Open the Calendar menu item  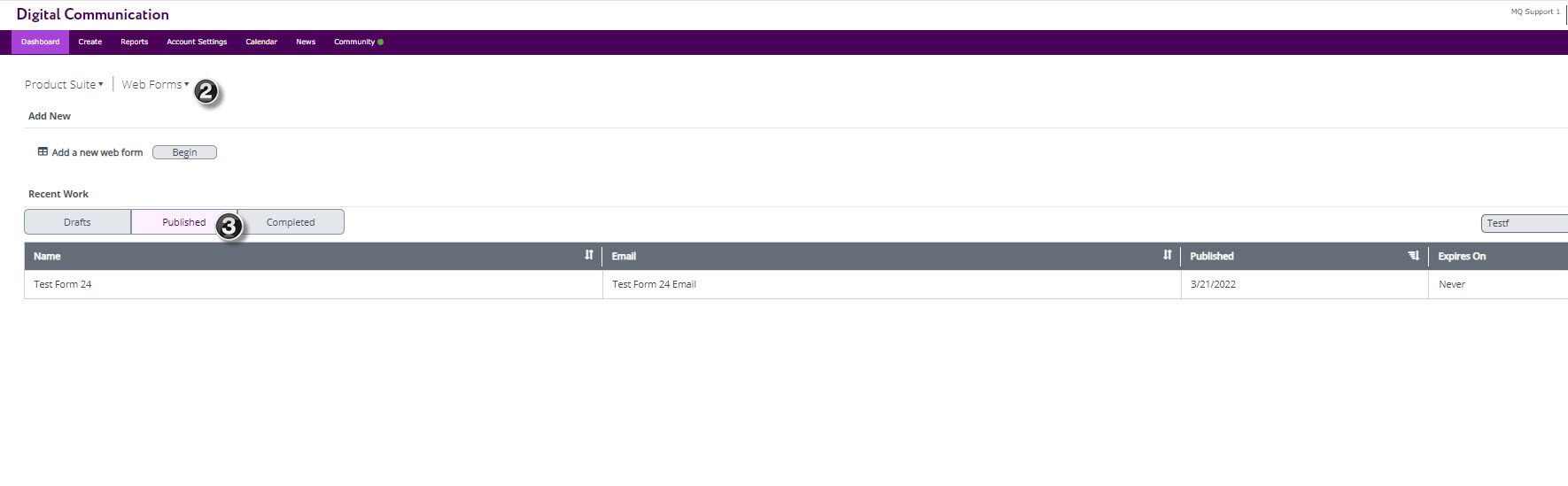(x=261, y=42)
